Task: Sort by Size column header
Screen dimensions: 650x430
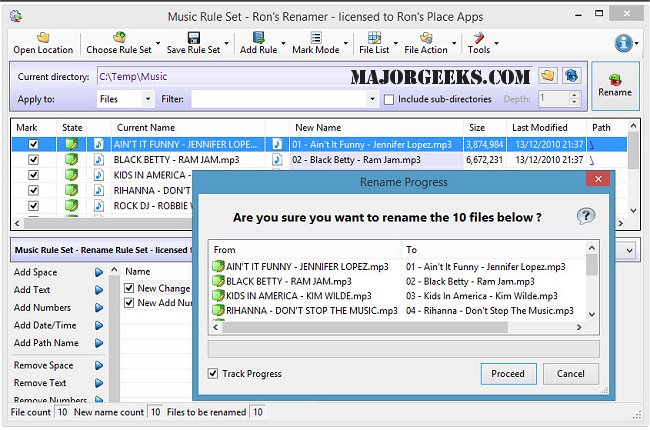Action: coord(485,128)
